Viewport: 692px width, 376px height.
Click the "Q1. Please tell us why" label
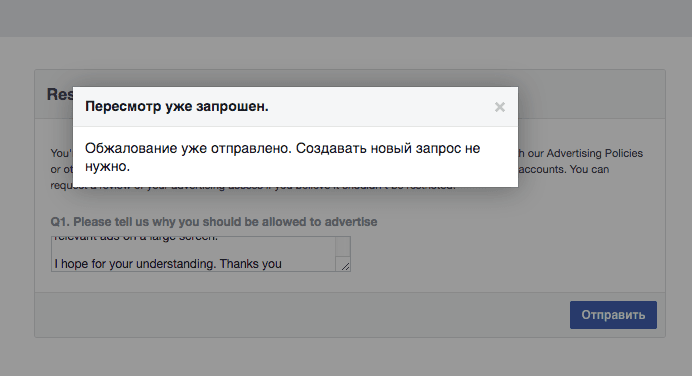214,222
